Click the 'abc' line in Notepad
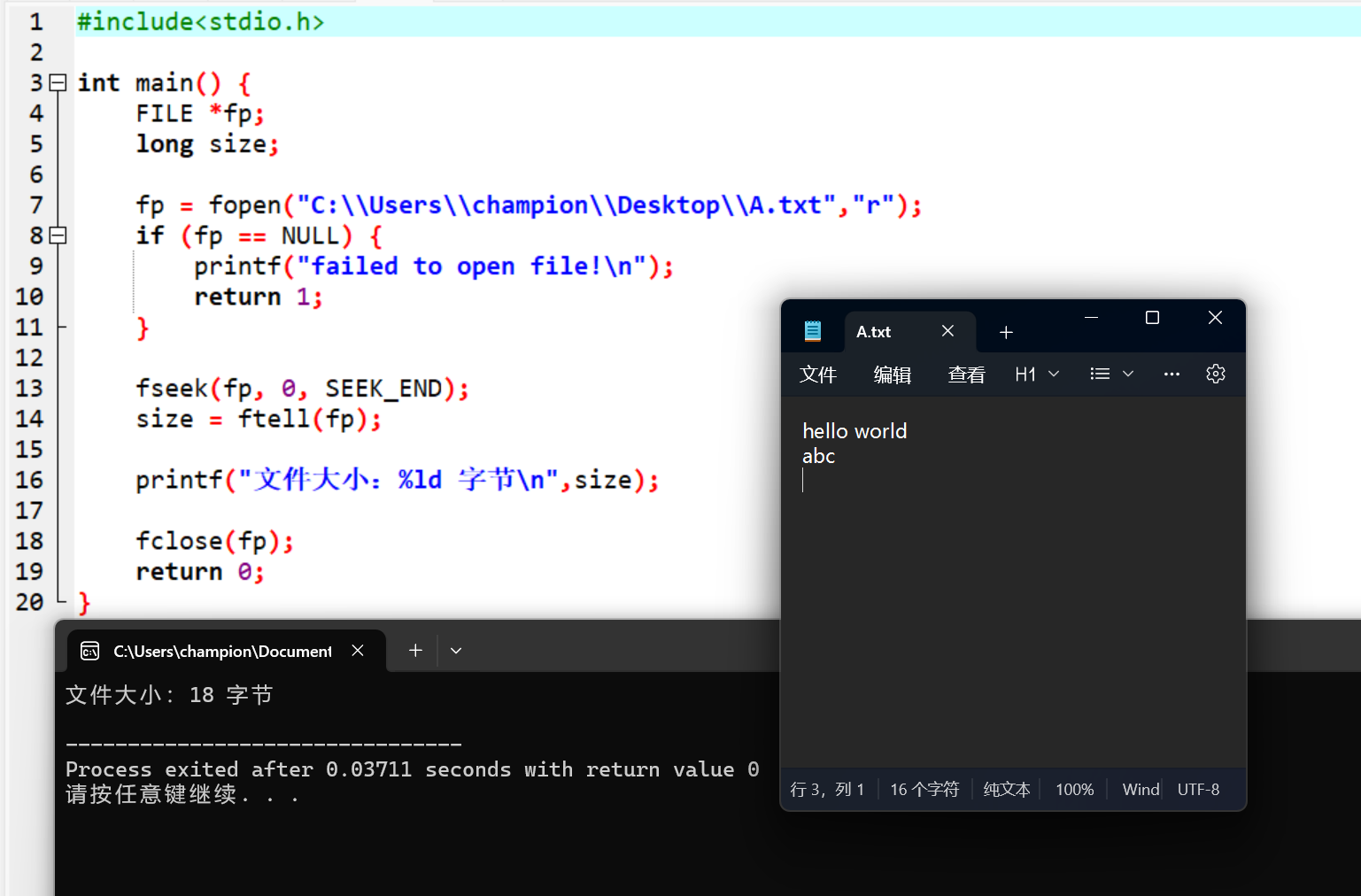The image size is (1361, 896). click(818, 456)
